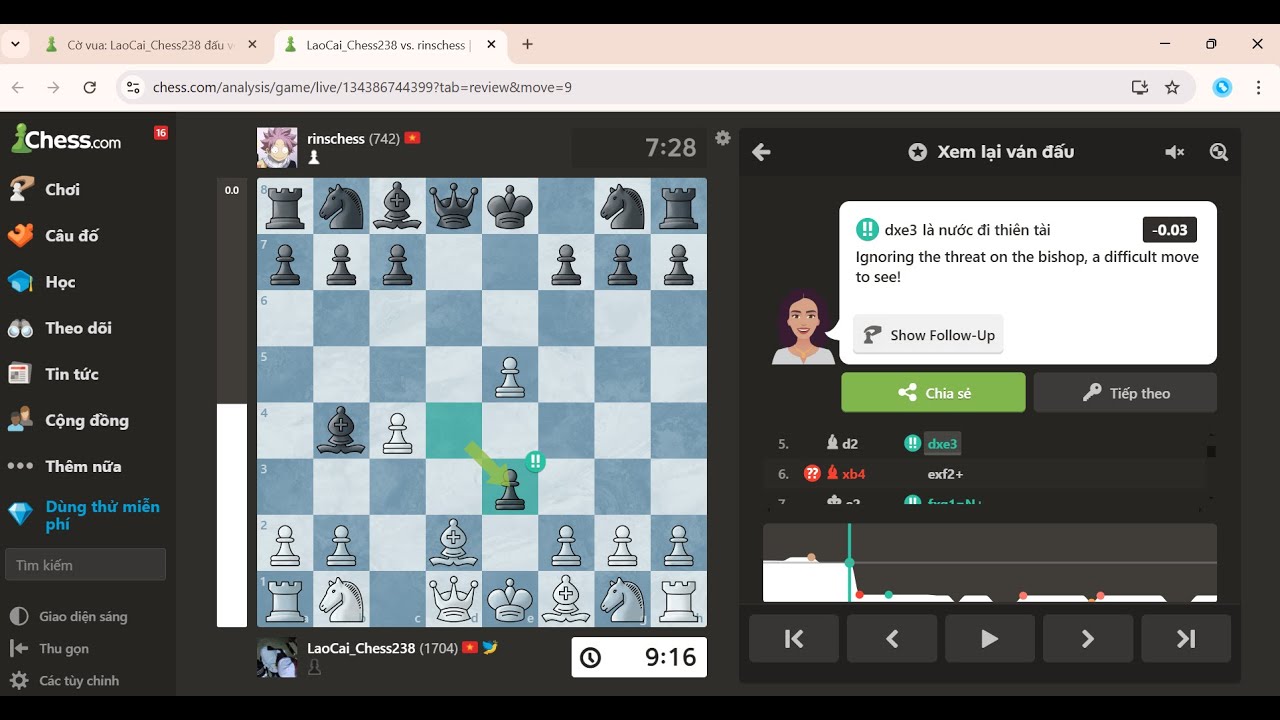Click the black queen on d8
This screenshot has width=1280, height=720.
point(454,206)
